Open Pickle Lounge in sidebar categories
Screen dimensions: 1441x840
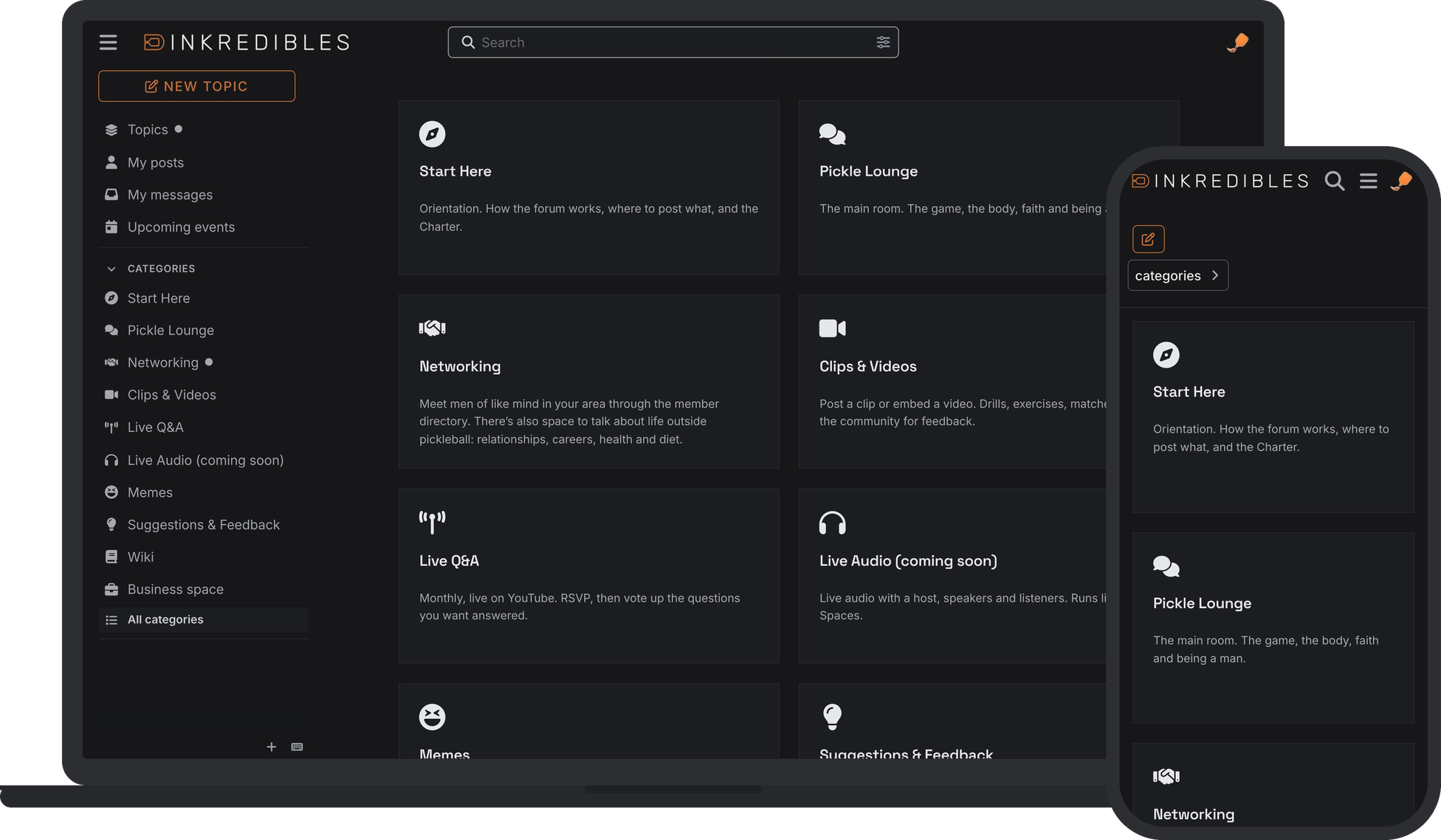pos(203,331)
